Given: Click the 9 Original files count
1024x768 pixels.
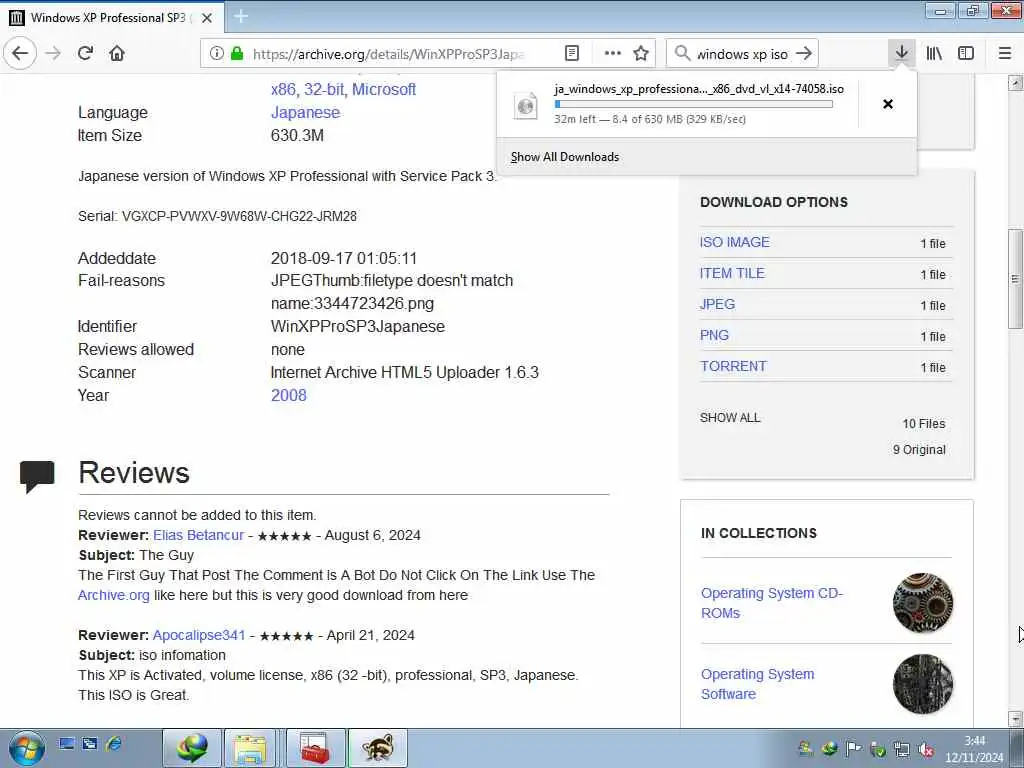Looking at the screenshot, I should tap(919, 450).
